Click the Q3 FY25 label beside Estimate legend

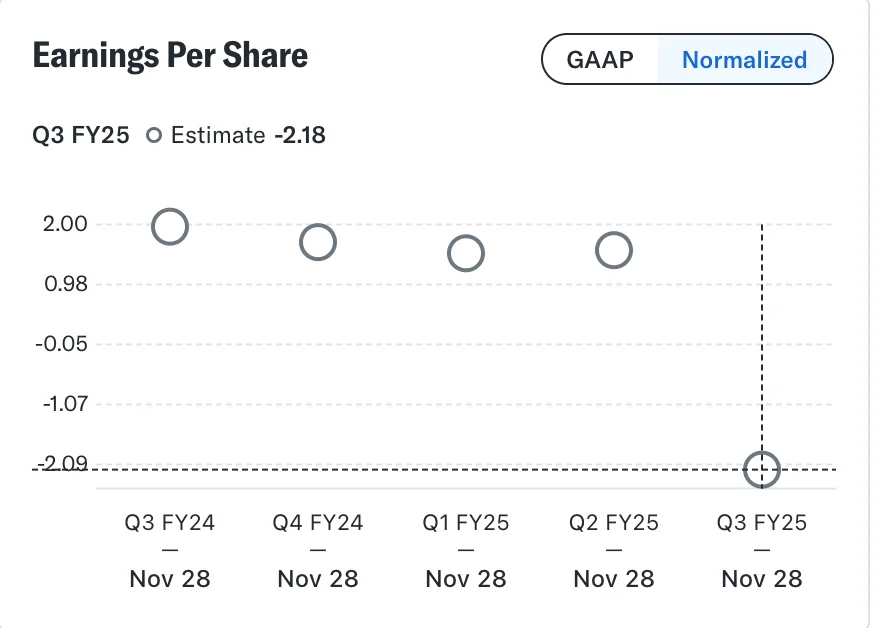(81, 136)
